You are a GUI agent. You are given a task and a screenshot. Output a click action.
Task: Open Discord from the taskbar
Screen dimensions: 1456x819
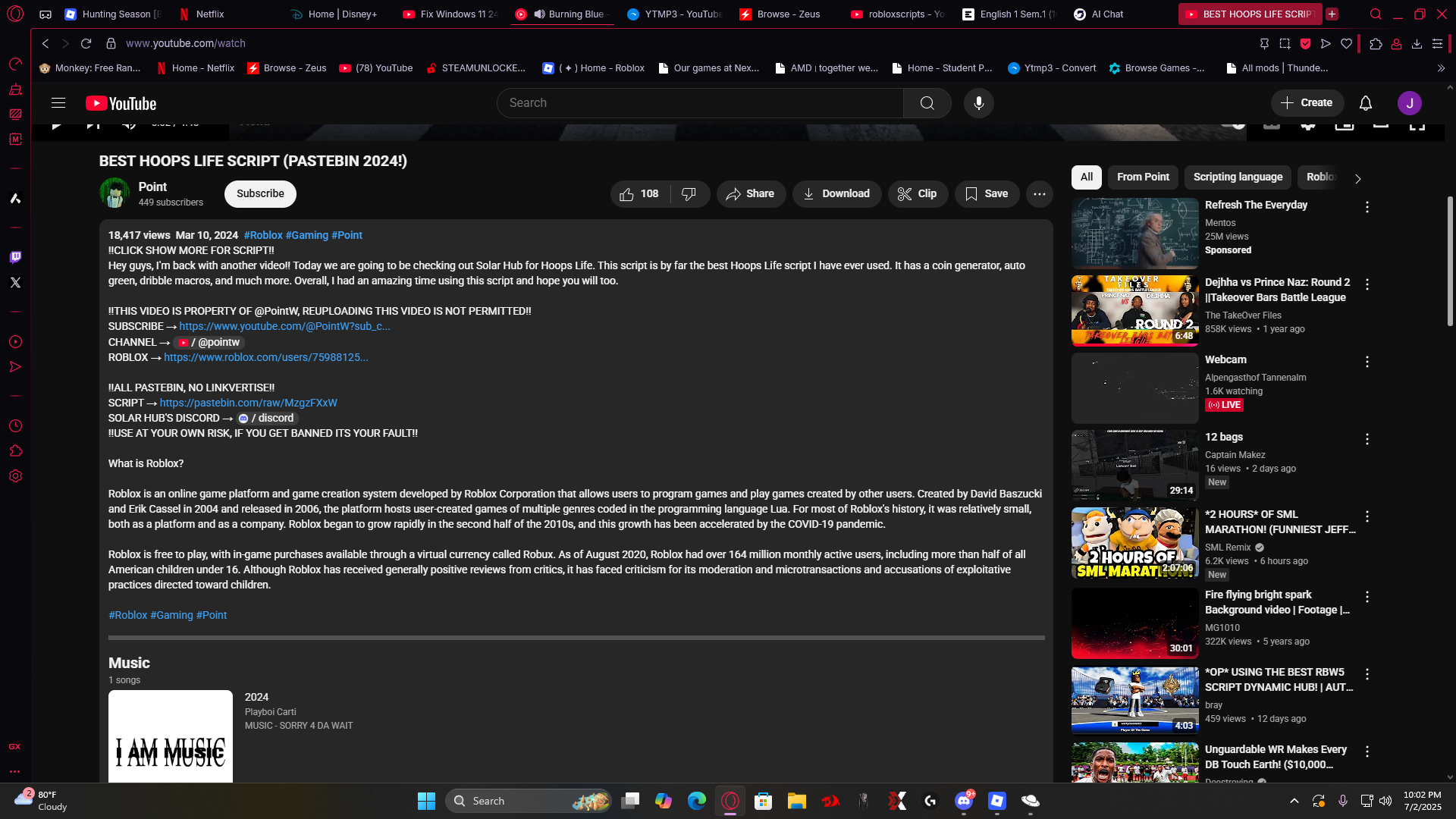pyautogui.click(x=964, y=801)
